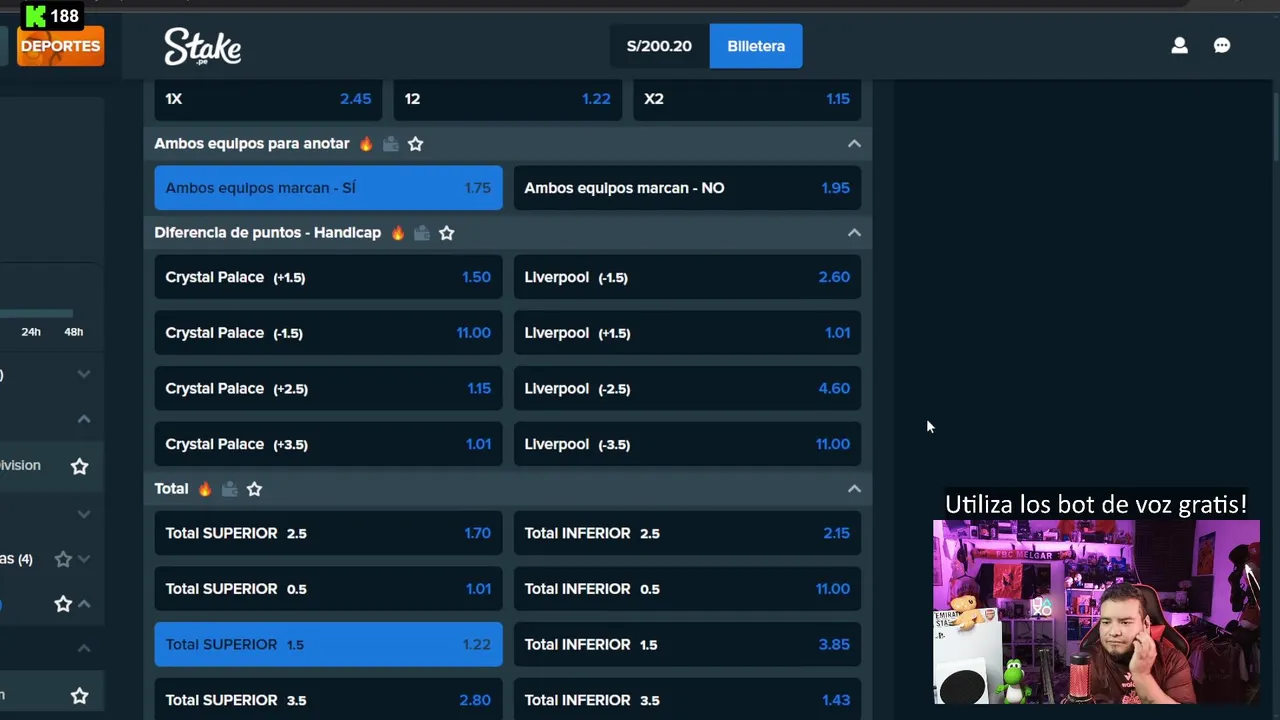1280x720 pixels.
Task: Select Liverpool (-1.5) at 2.60
Action: tap(687, 277)
